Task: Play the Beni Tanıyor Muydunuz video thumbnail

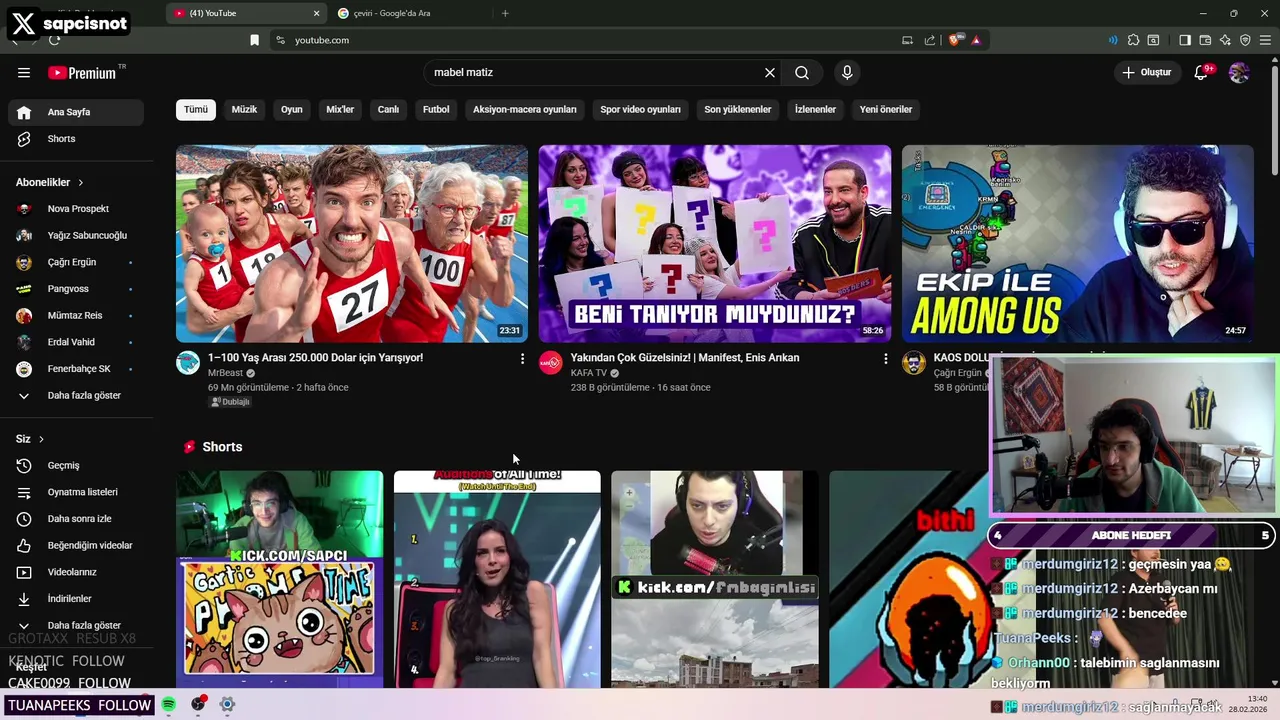Action: coord(715,244)
